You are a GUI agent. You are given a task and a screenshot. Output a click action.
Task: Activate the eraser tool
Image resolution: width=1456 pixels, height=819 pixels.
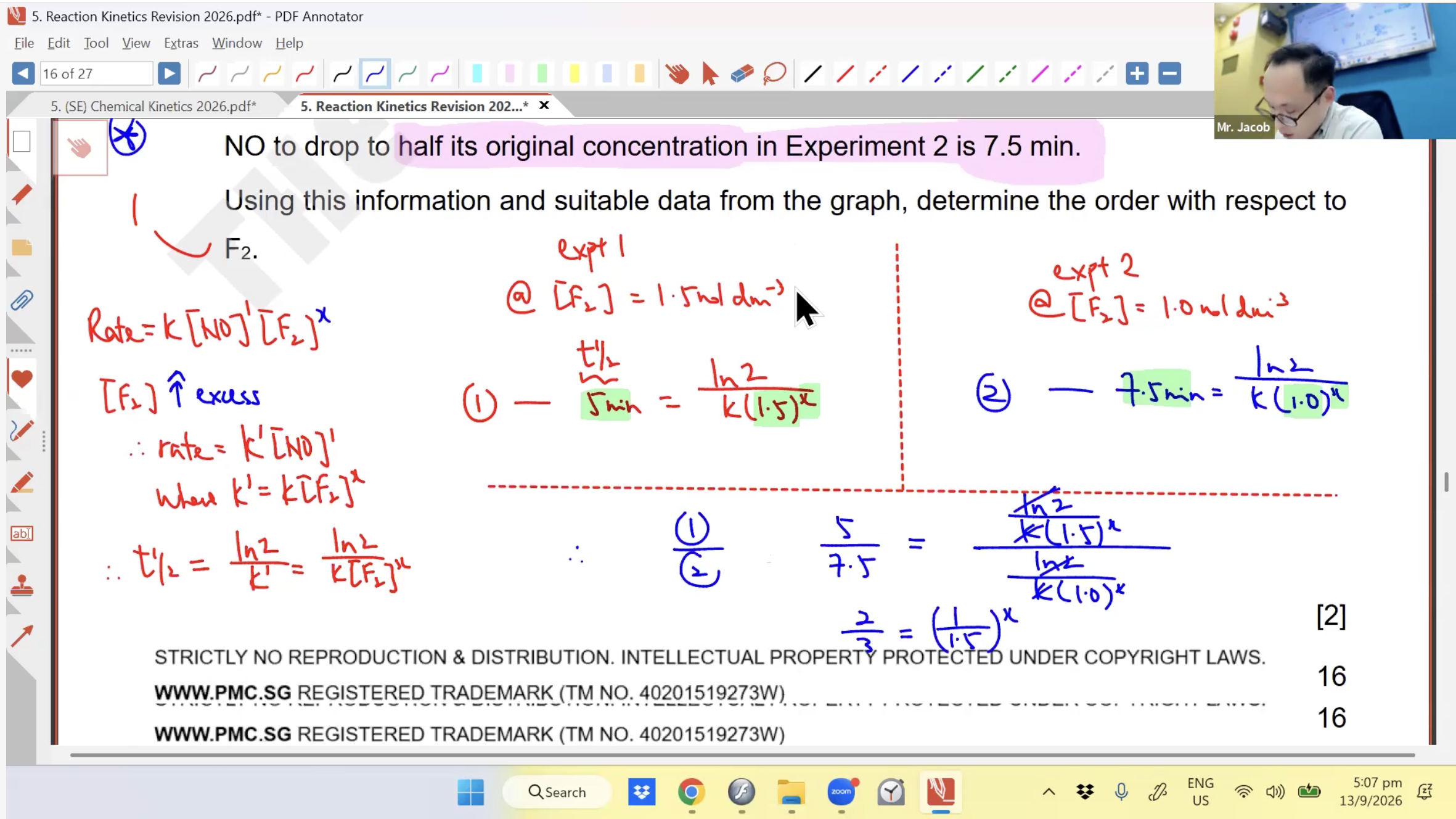click(x=742, y=74)
